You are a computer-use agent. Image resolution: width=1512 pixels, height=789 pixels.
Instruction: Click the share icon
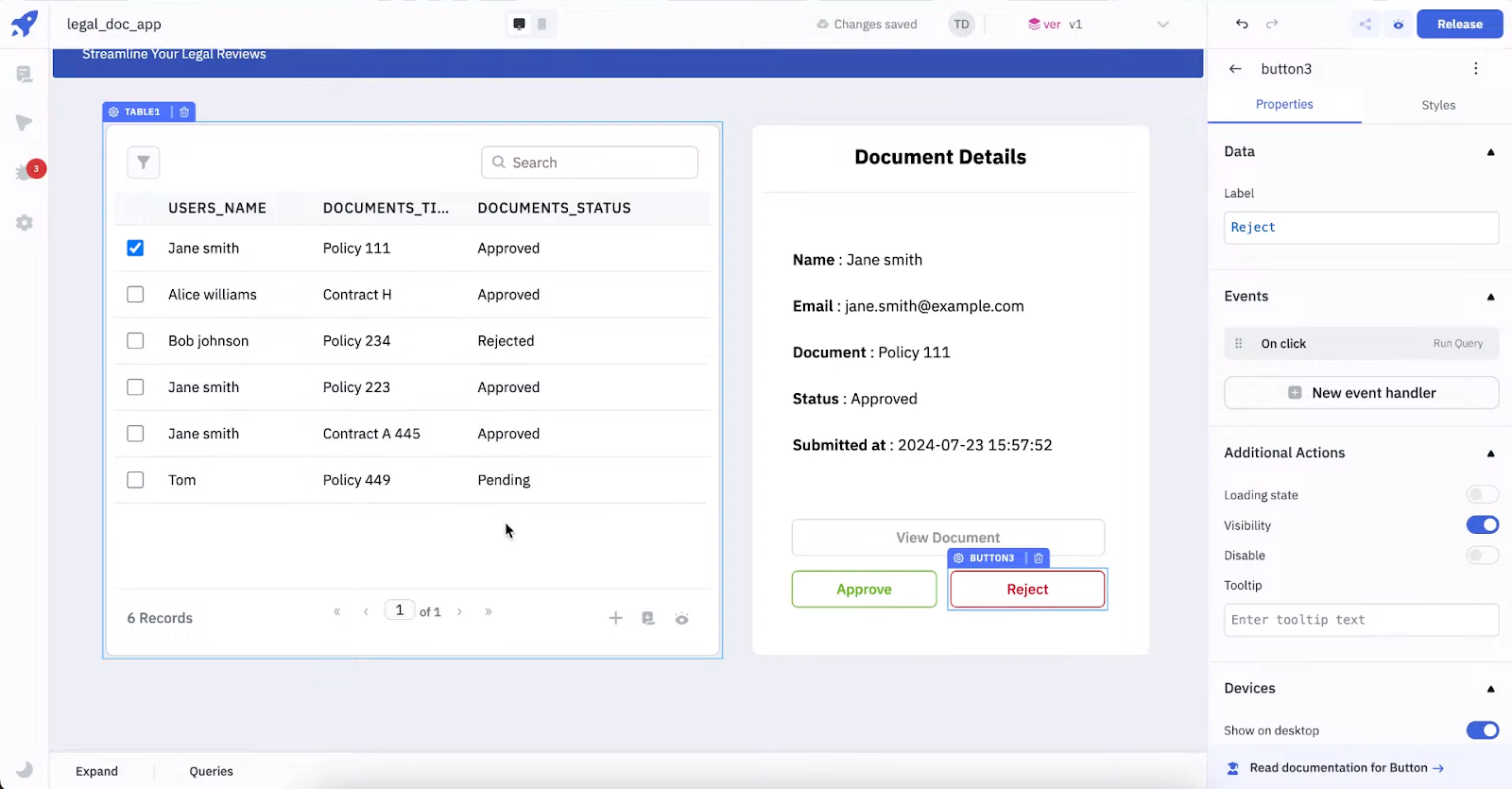pos(1366,25)
